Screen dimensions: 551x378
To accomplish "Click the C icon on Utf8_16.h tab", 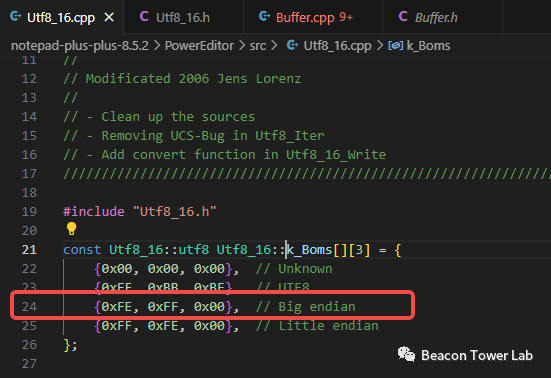I will click(144, 16).
